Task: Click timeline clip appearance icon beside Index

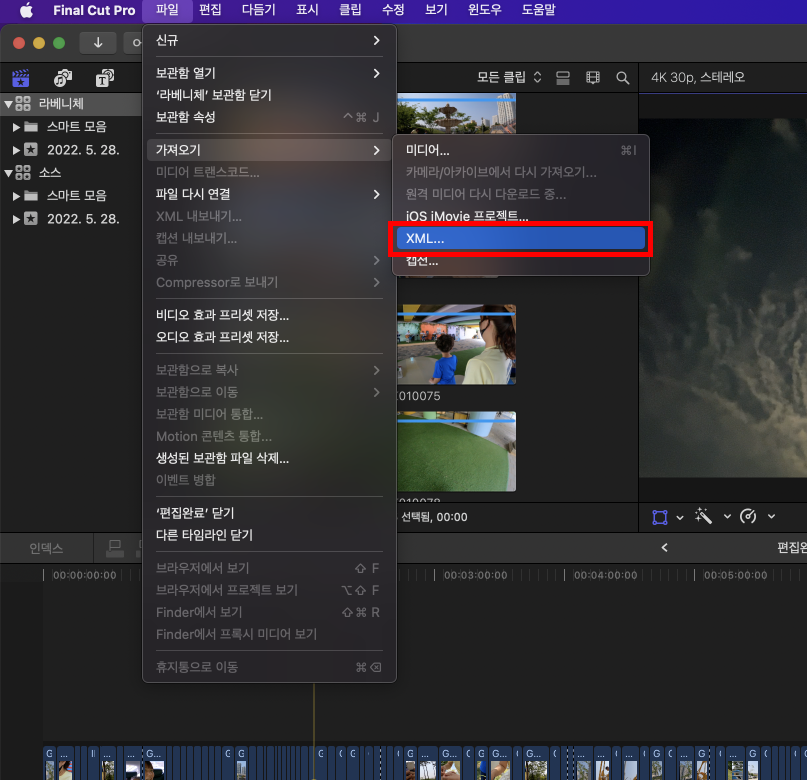Action: pos(115,548)
